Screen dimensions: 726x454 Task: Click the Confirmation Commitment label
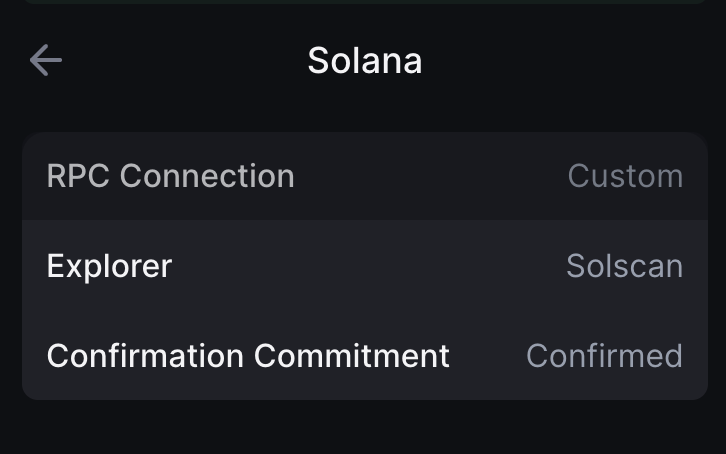(248, 356)
